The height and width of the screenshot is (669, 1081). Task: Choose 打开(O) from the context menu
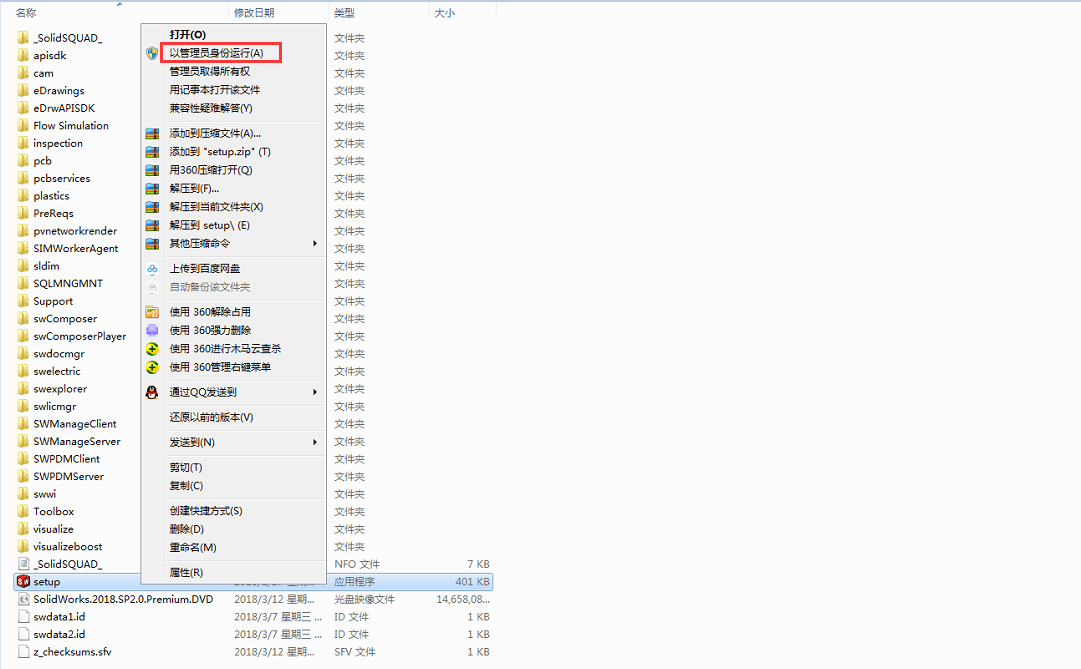tap(188, 34)
